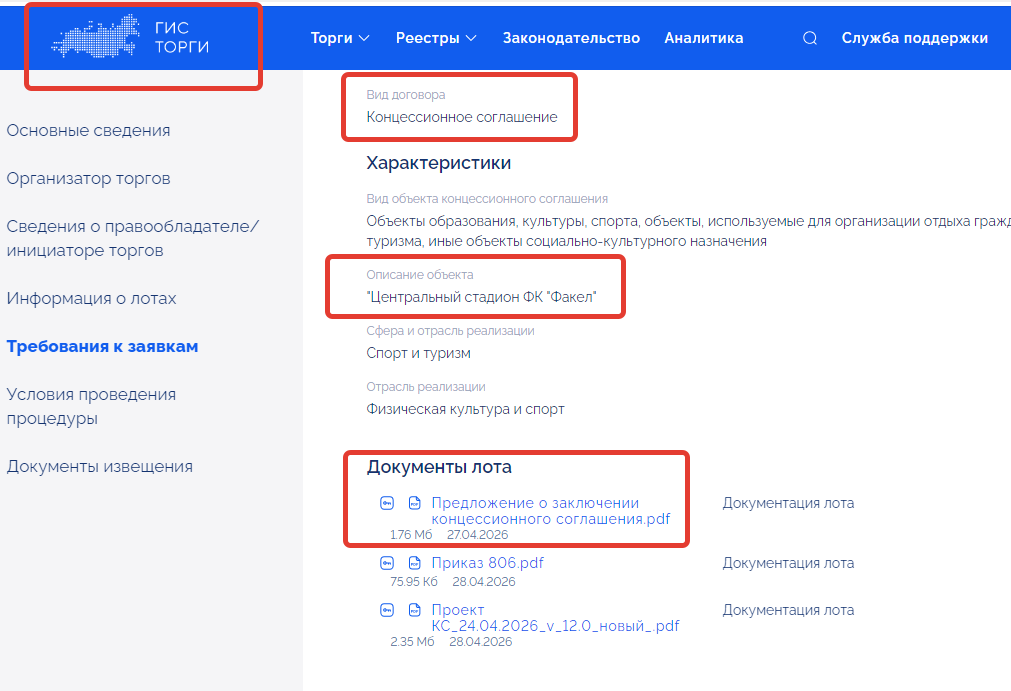The width and height of the screenshot is (1011, 691).
Task: Click signature key icon beside Приказ 806.pdf
Action: pyautogui.click(x=387, y=563)
